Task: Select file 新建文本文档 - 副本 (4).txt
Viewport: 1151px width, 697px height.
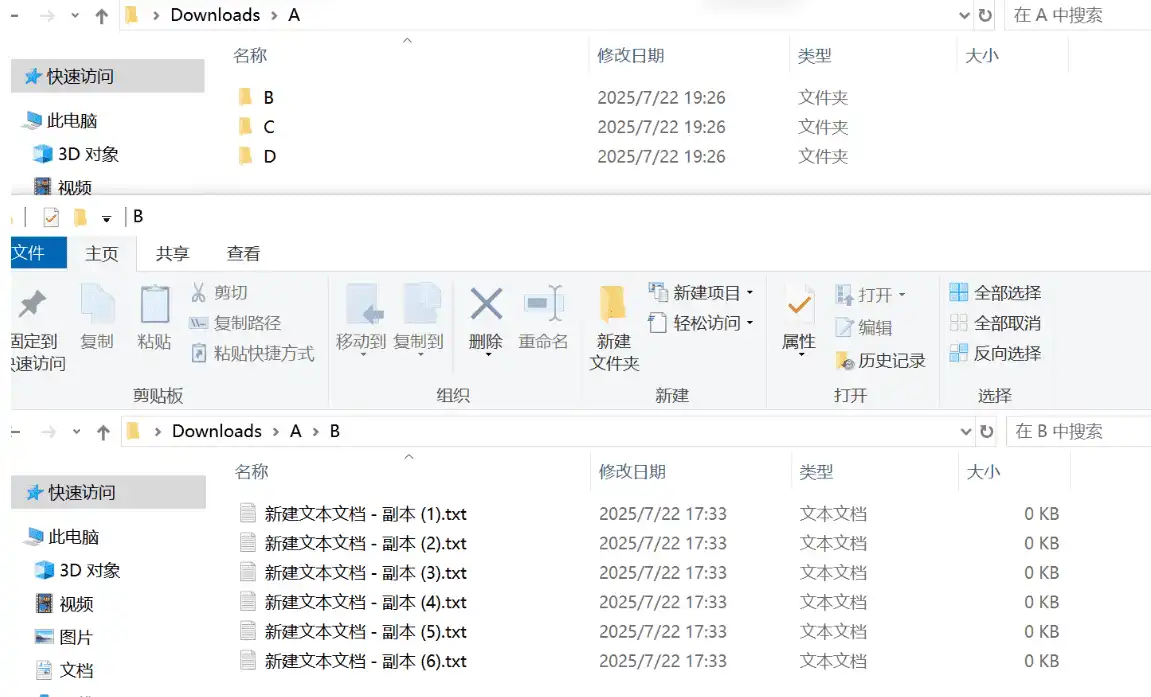Action: coord(366,602)
